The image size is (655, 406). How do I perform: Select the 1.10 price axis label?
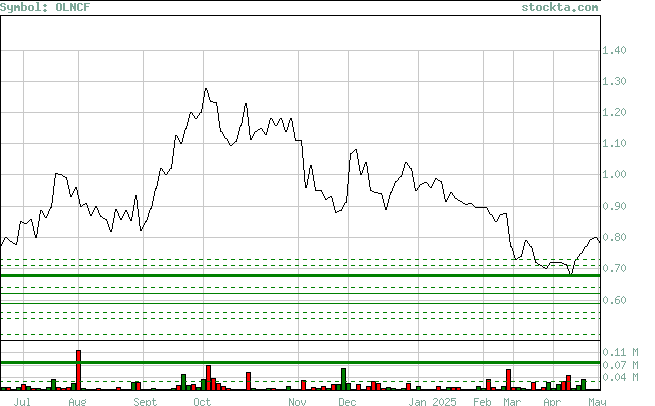(614, 144)
